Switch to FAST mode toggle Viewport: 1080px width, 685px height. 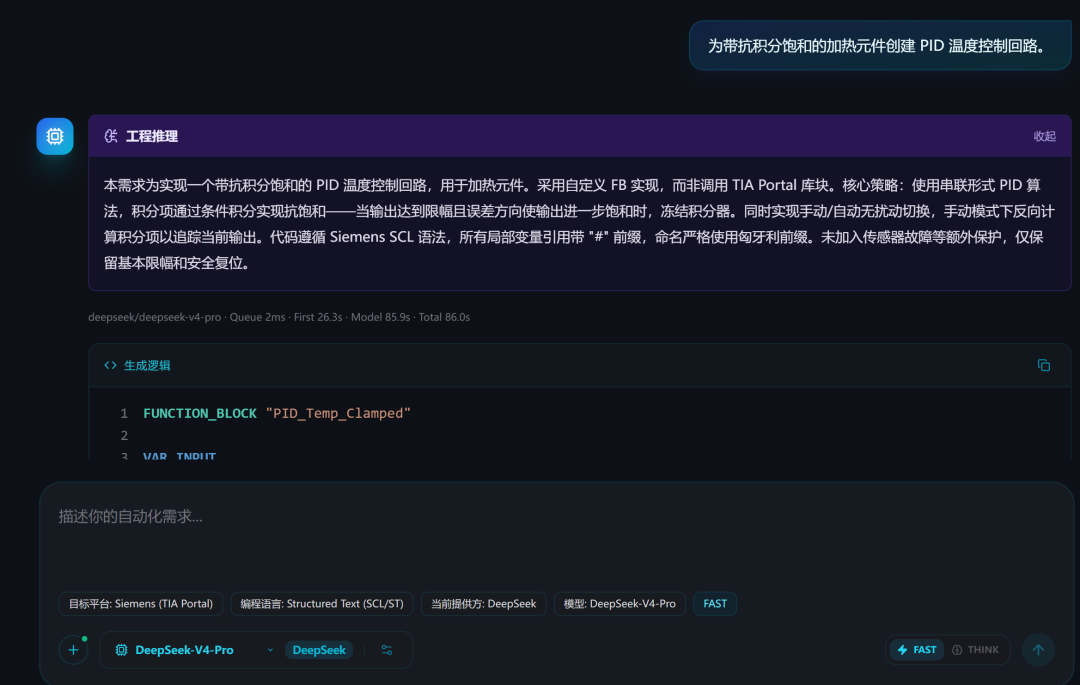(917, 650)
